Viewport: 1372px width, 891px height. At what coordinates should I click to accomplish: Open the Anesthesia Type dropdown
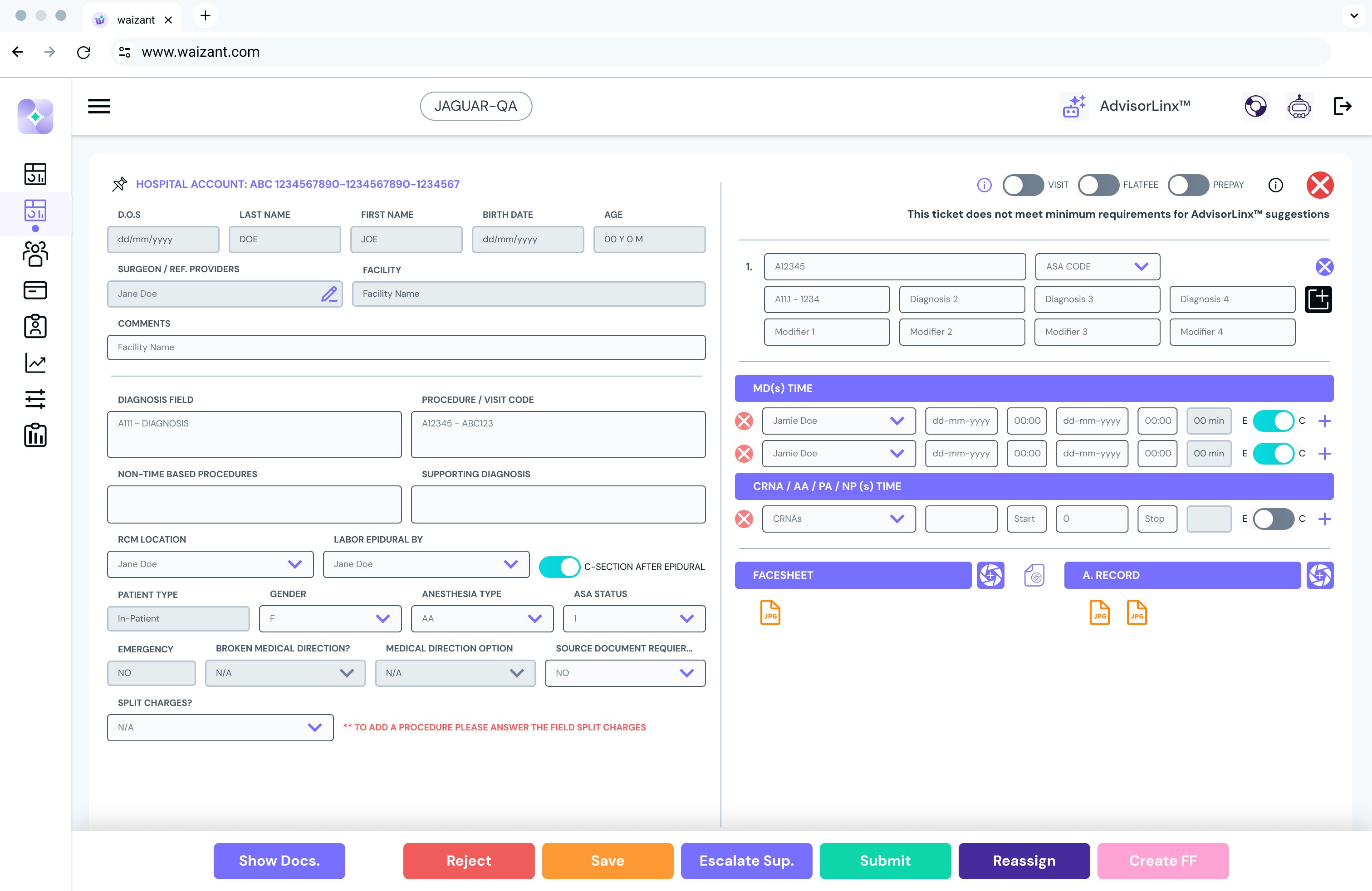pos(482,618)
